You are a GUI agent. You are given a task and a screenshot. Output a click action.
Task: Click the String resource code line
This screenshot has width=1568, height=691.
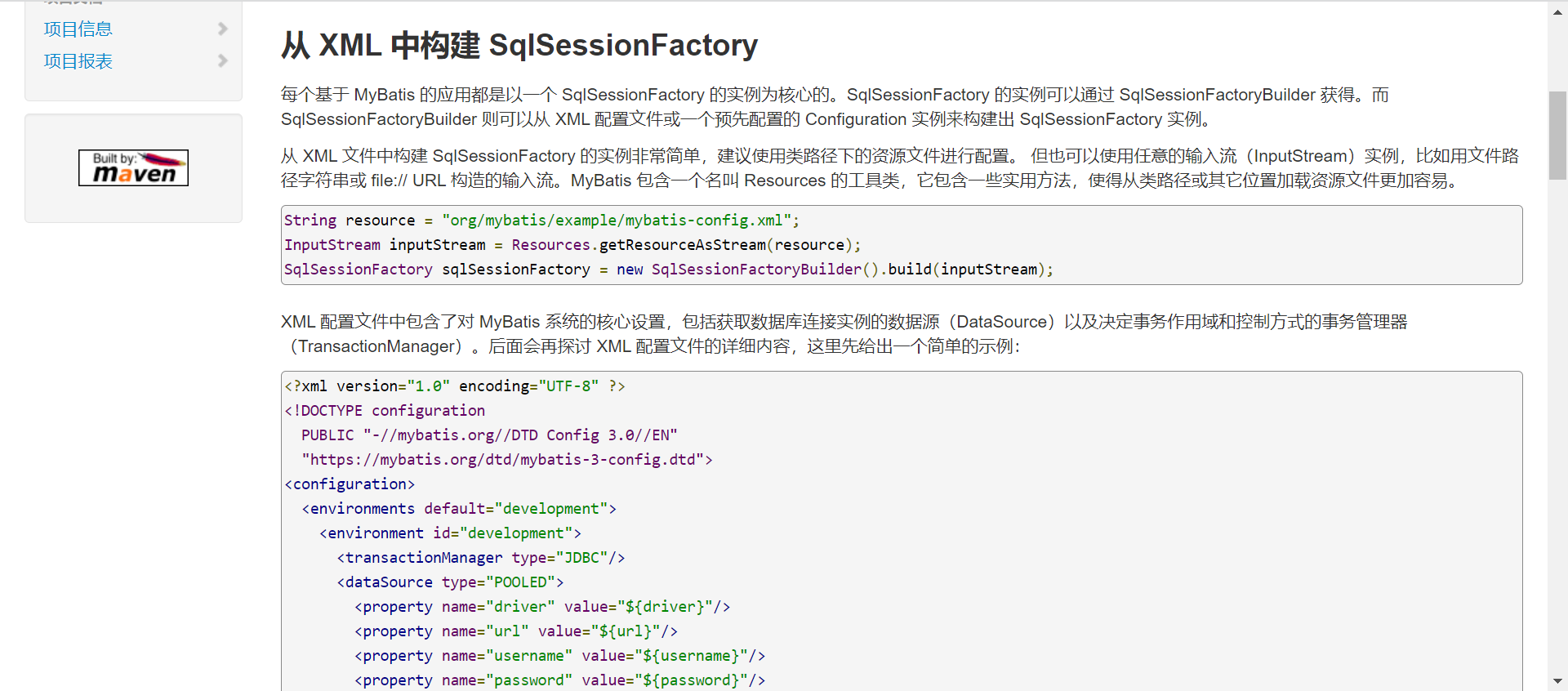(x=541, y=221)
